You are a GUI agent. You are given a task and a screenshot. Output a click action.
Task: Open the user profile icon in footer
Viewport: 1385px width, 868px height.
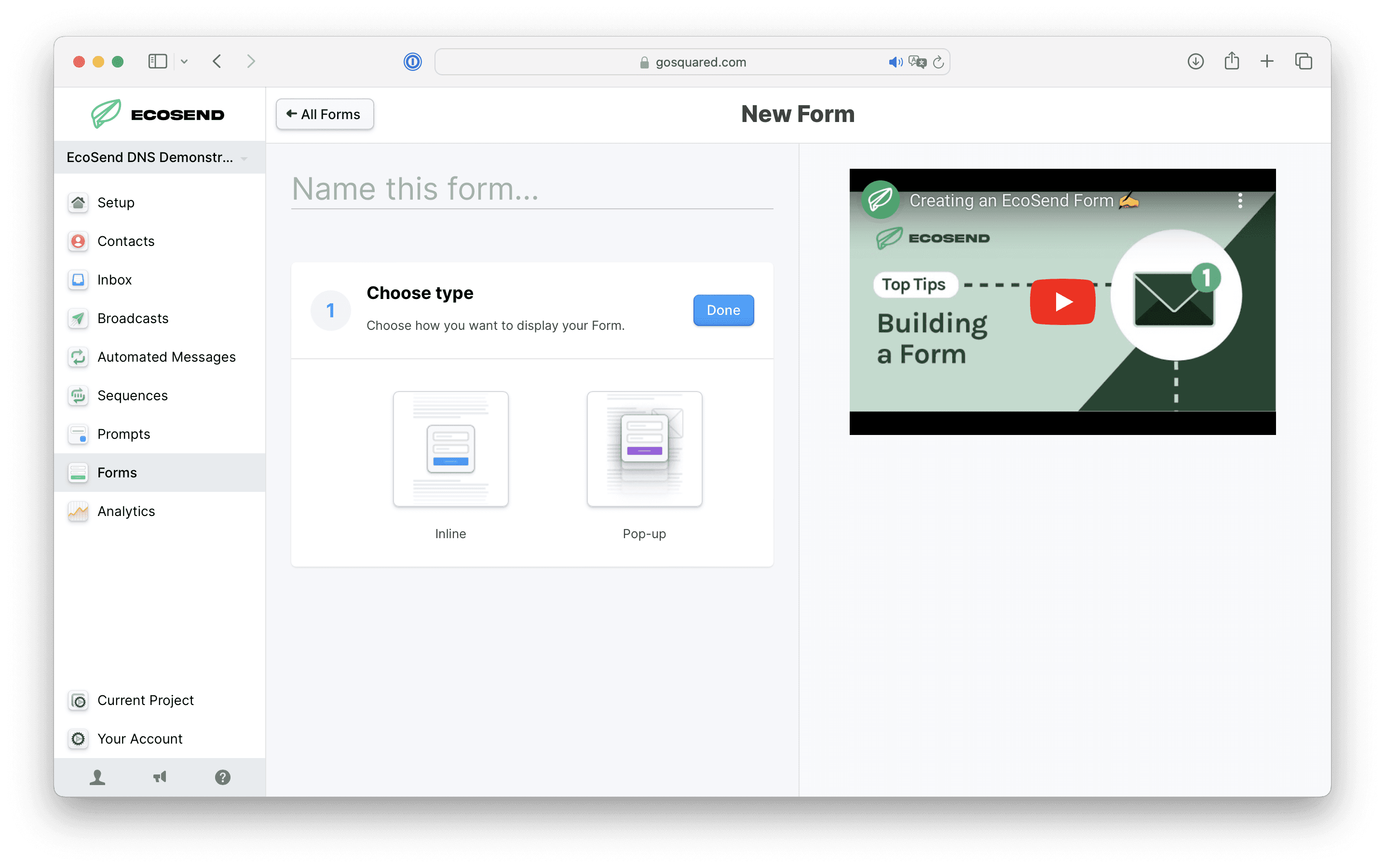97,777
